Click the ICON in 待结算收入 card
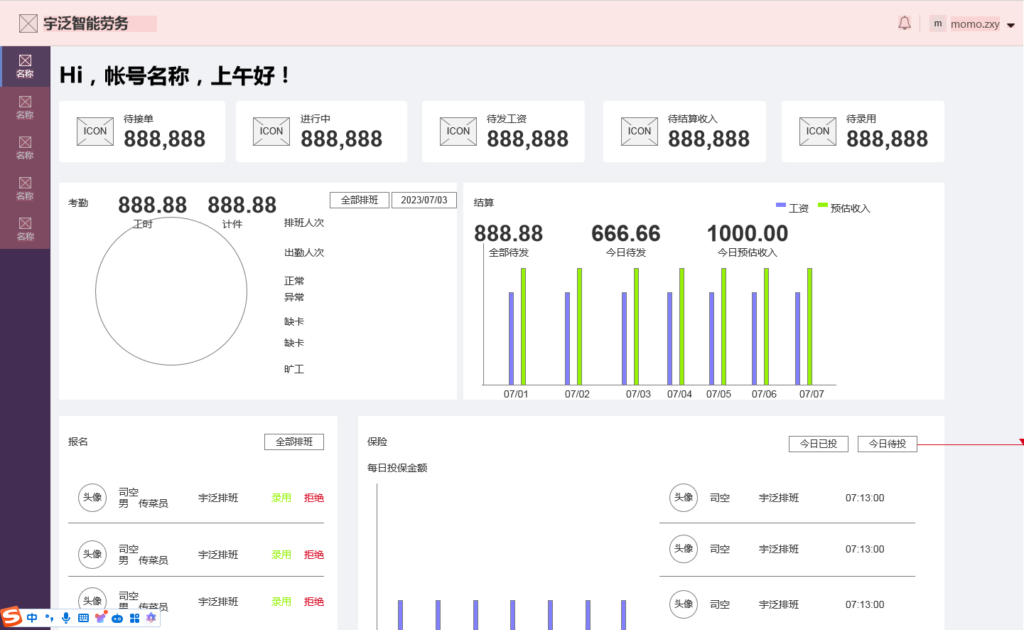 coord(639,131)
